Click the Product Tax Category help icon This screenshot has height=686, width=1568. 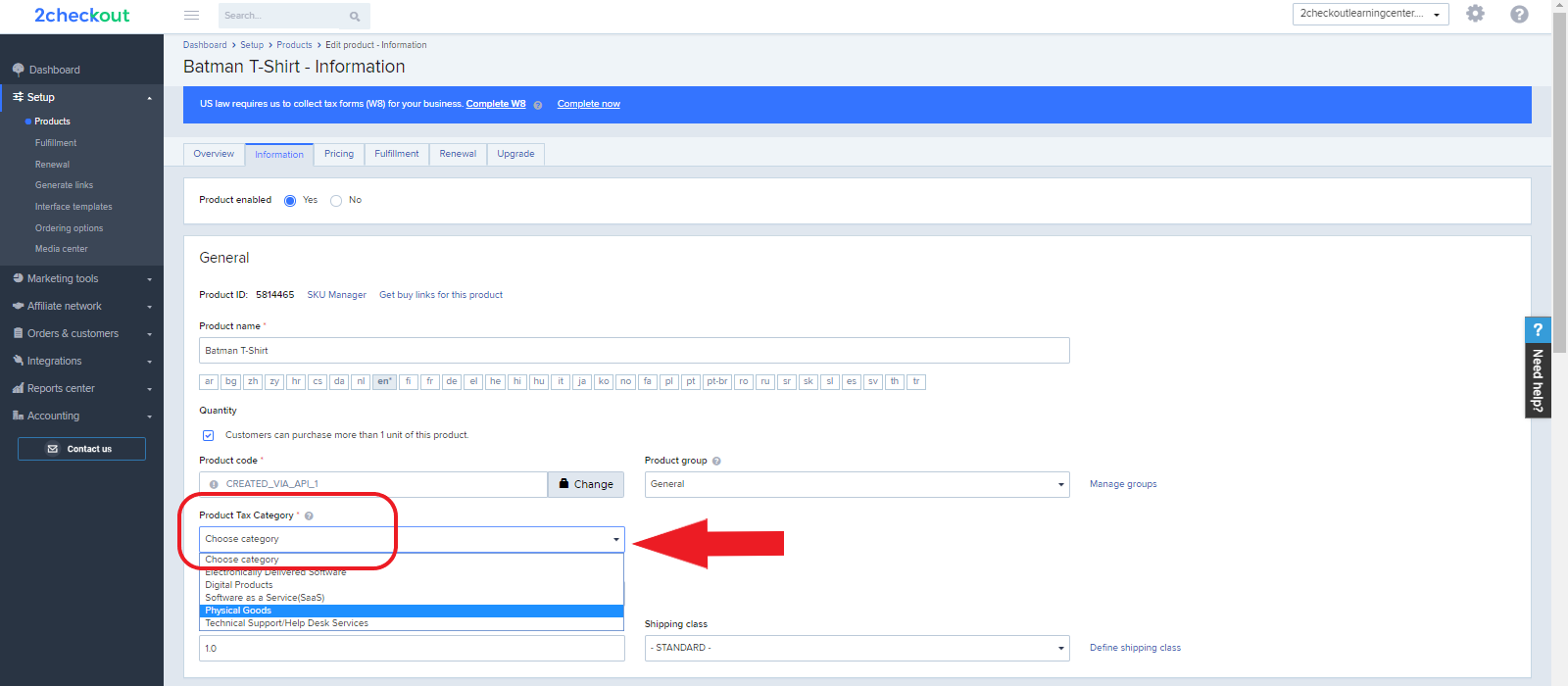click(309, 515)
